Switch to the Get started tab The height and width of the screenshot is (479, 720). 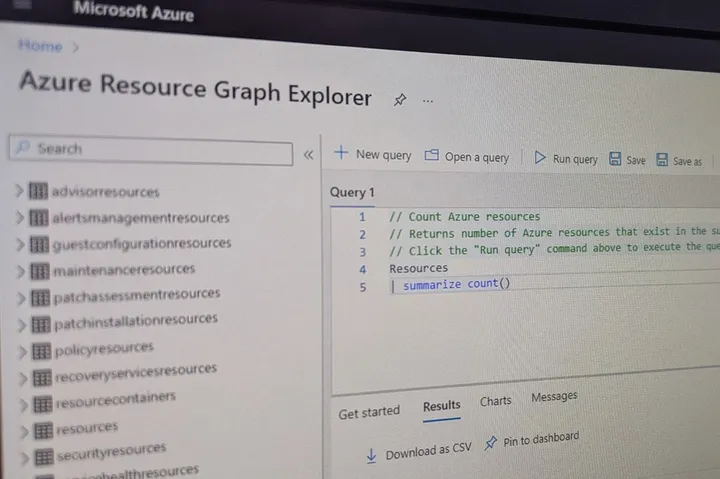(369, 412)
